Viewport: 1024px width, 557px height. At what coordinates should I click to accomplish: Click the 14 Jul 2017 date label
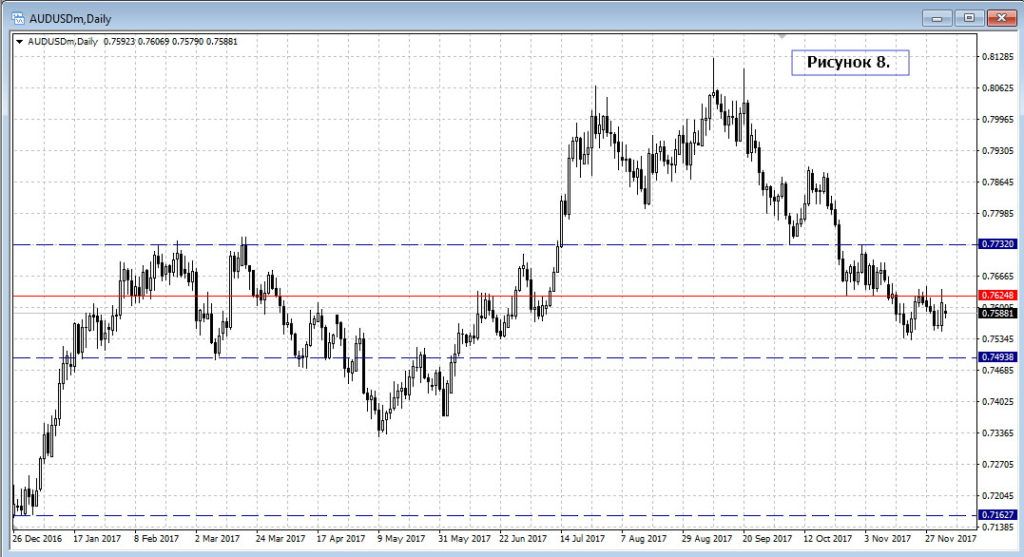click(581, 537)
